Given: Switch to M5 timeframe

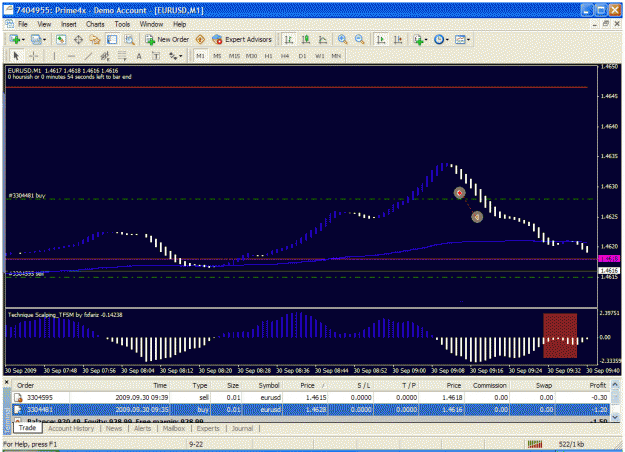Looking at the screenshot, I should click(x=217, y=56).
